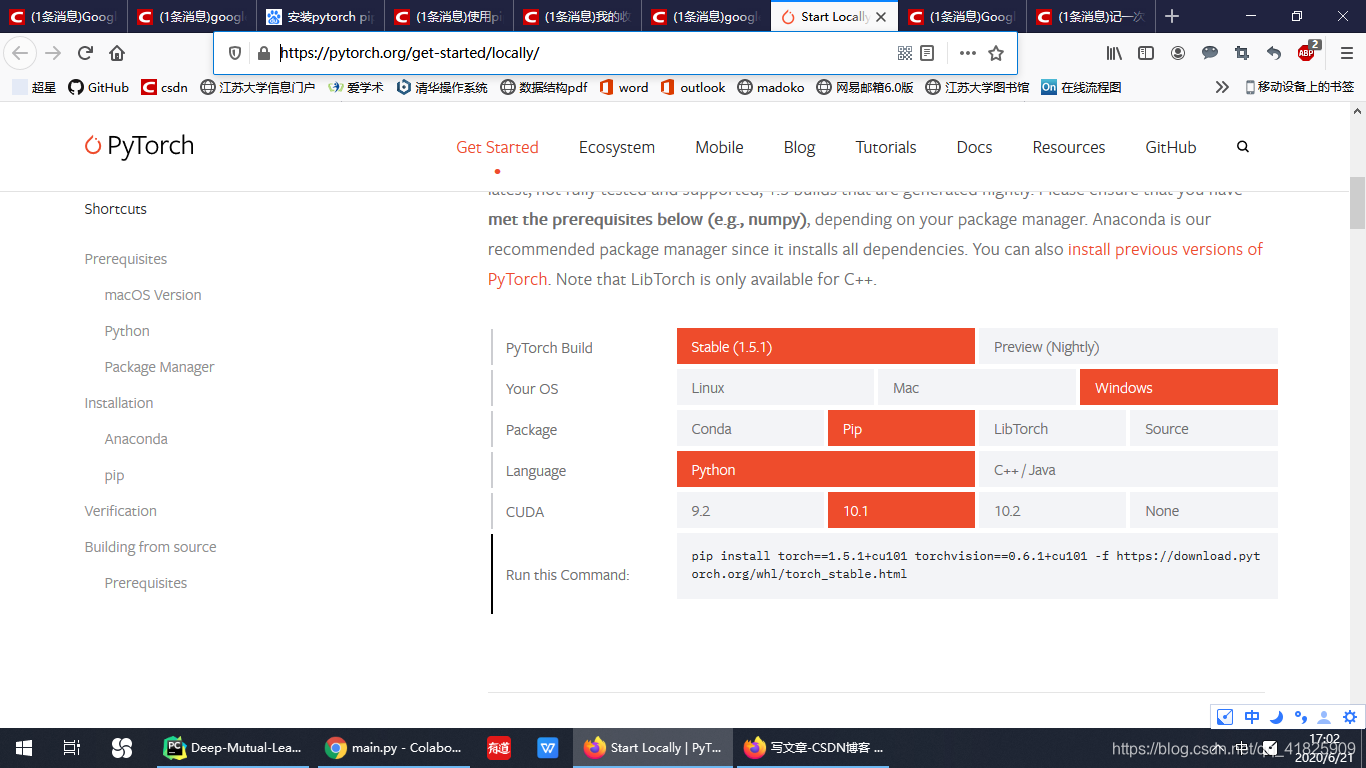Reload the page with the refresh icon
The image size is (1366, 768).
(x=85, y=53)
